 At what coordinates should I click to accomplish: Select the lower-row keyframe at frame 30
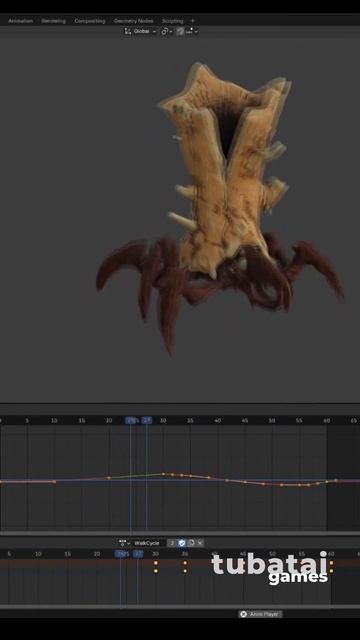[156, 571]
